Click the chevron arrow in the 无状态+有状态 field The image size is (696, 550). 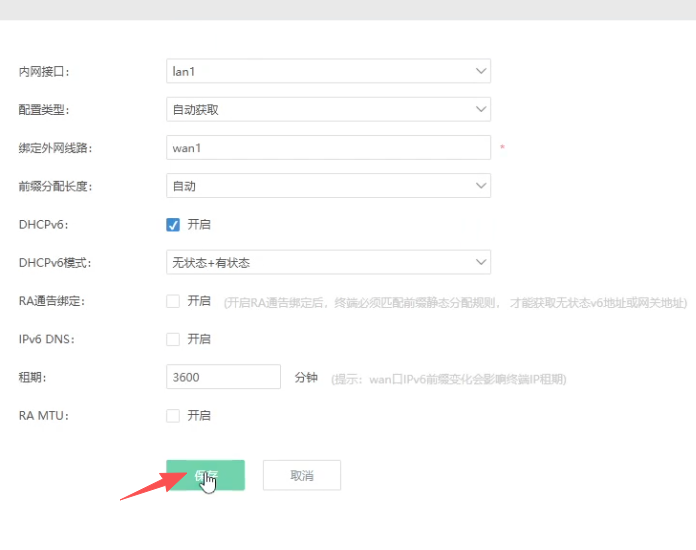pos(481,262)
